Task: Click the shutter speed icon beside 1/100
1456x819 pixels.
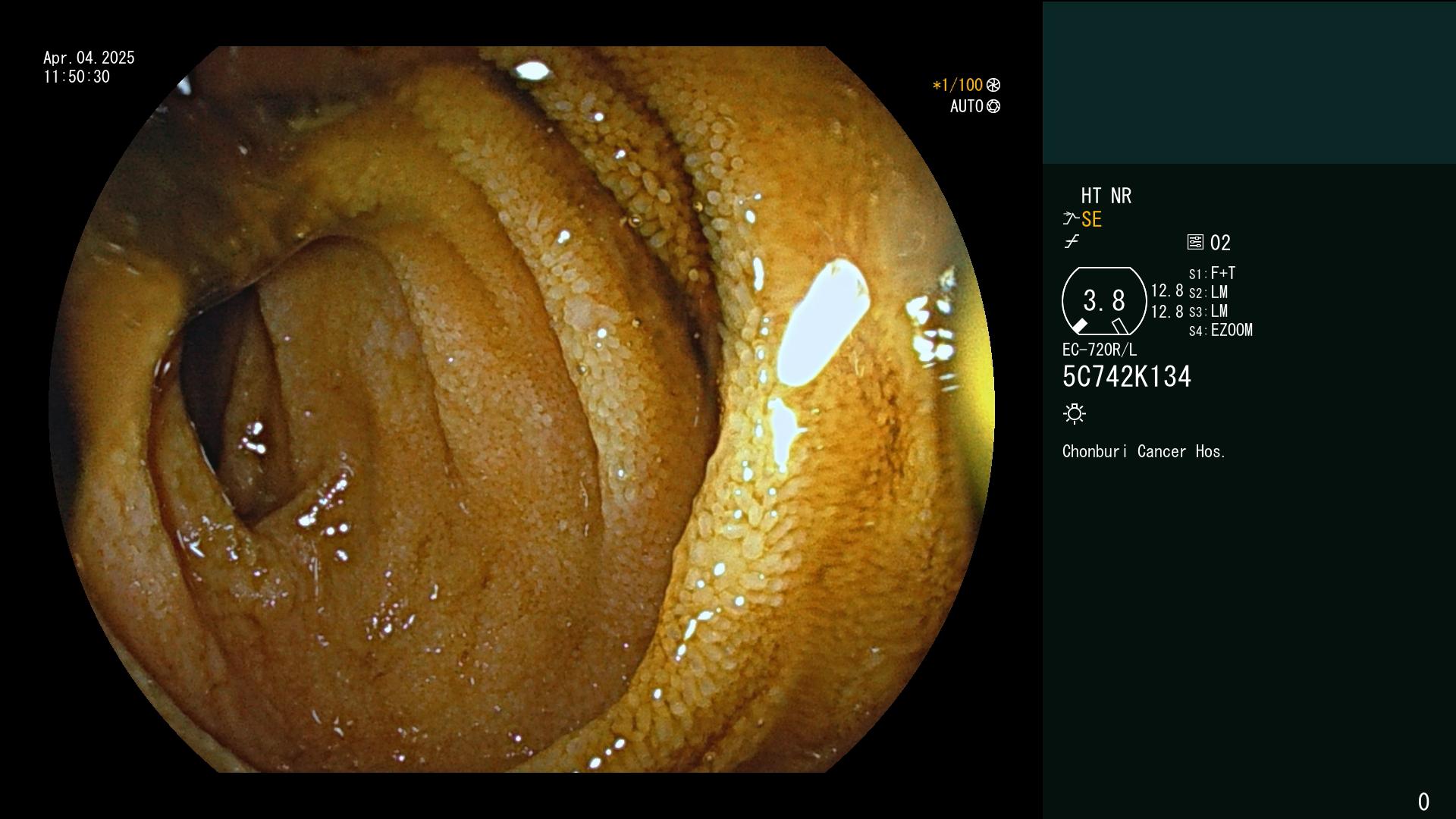Action: (x=993, y=86)
